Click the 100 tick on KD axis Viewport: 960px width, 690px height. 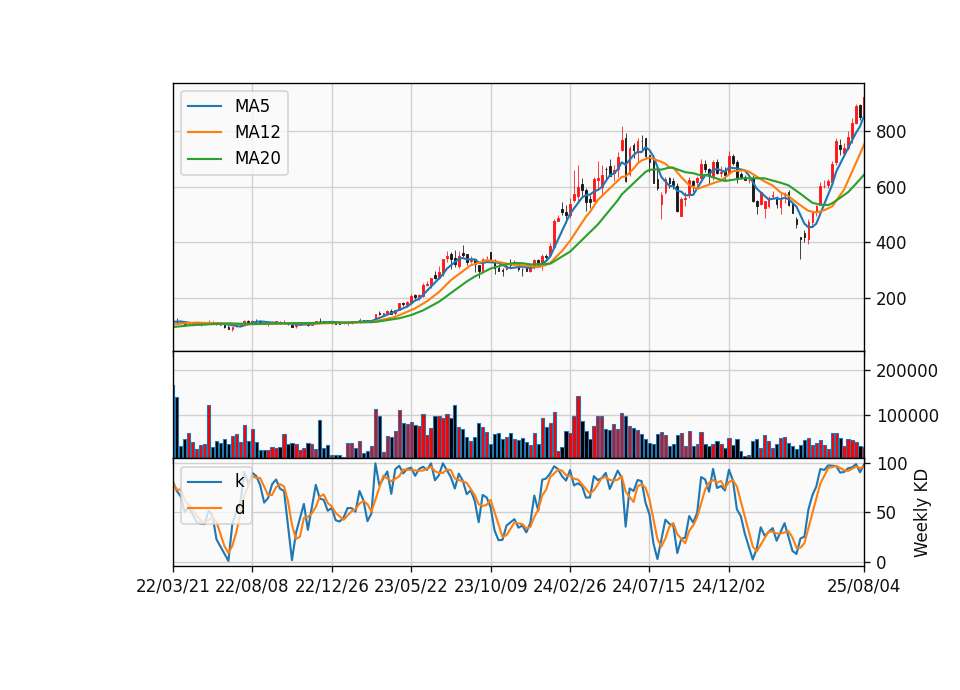click(x=891, y=464)
